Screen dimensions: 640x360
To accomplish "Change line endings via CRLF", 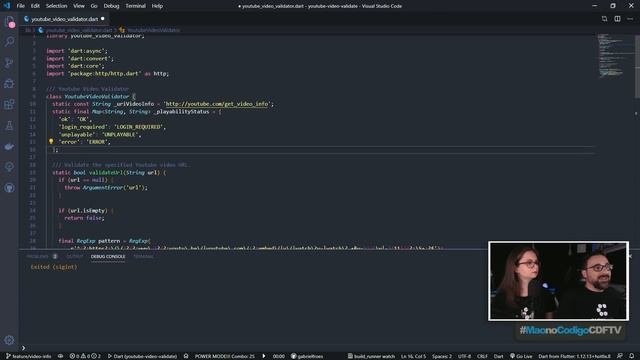I will click(x=482, y=356).
